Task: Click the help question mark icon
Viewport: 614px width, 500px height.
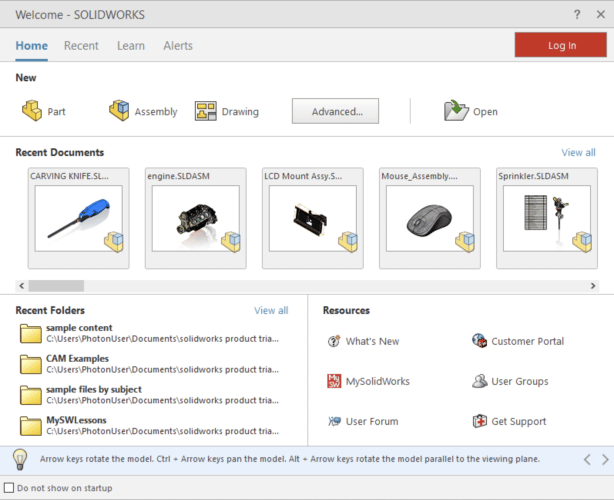Action: pos(577,14)
